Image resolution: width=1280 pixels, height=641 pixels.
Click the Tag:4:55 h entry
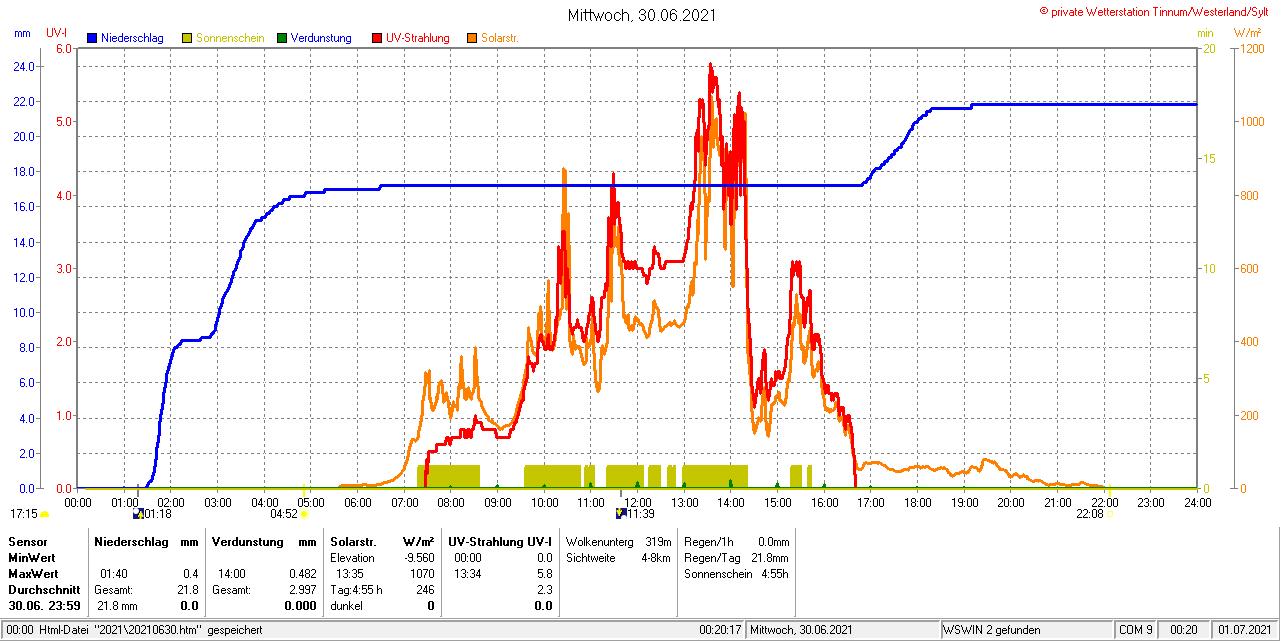357,590
